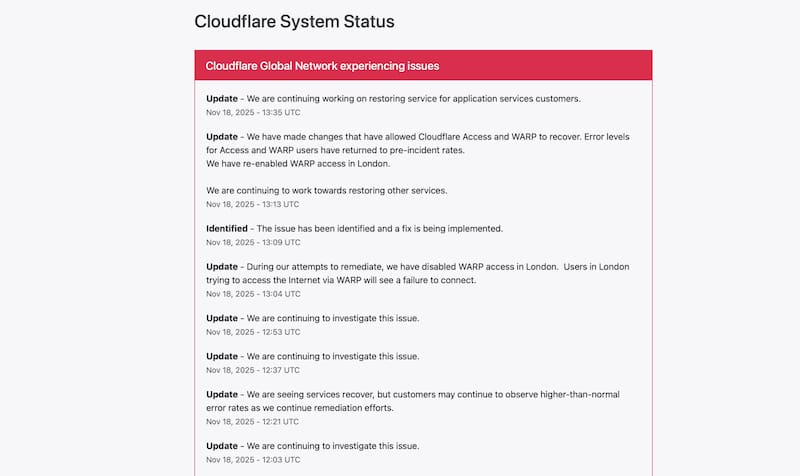Select the 12:37 UTC timestamp
Viewport: 800px width, 476px height.
(x=252, y=370)
